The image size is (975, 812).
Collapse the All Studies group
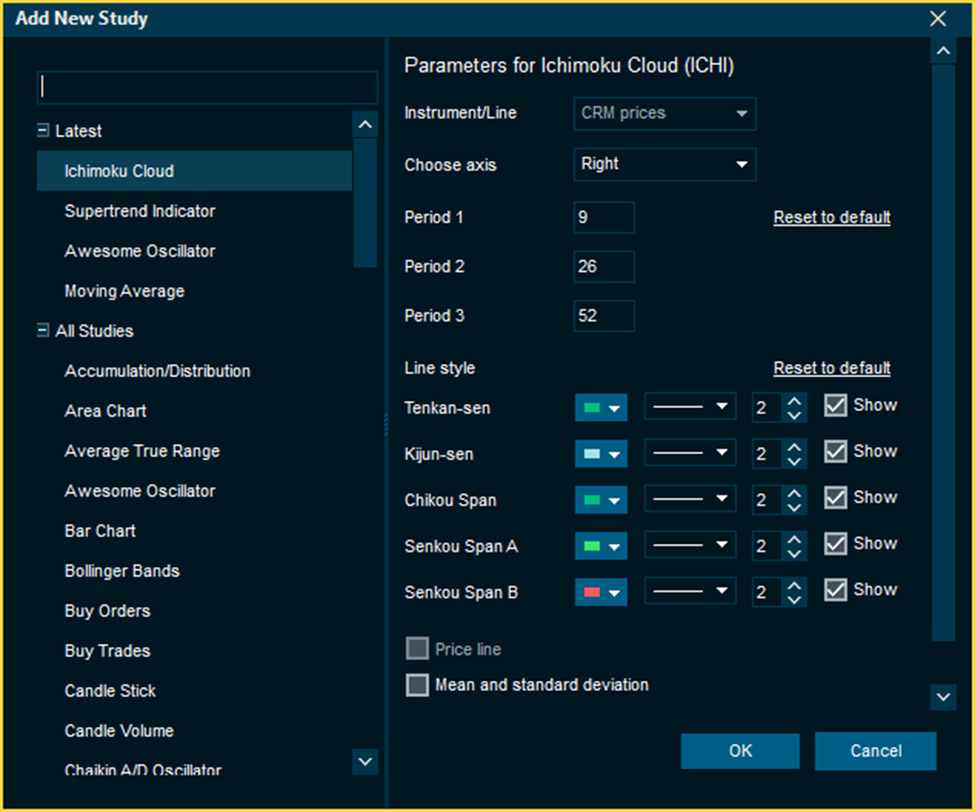pos(43,331)
